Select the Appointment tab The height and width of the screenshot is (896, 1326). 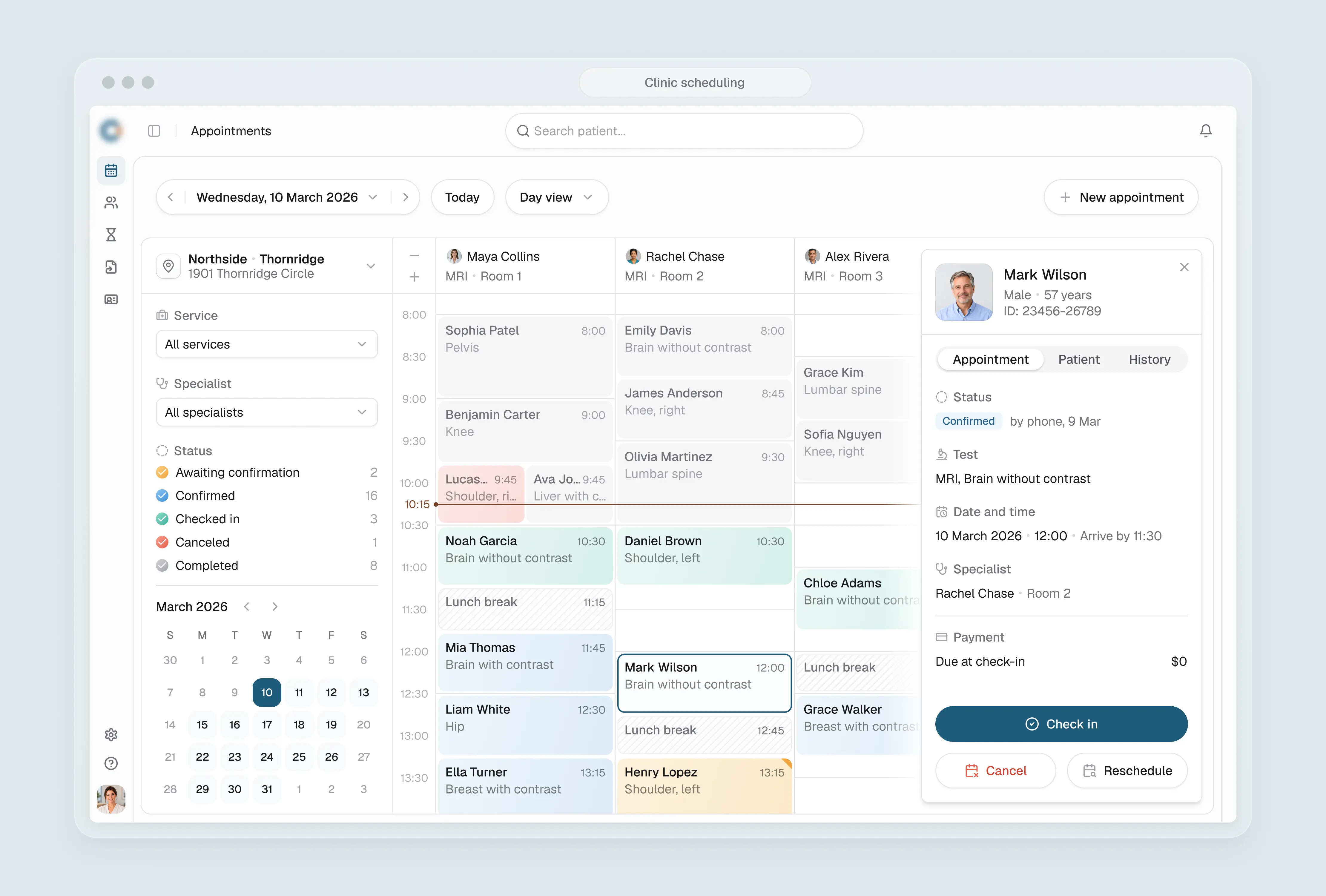(991, 360)
